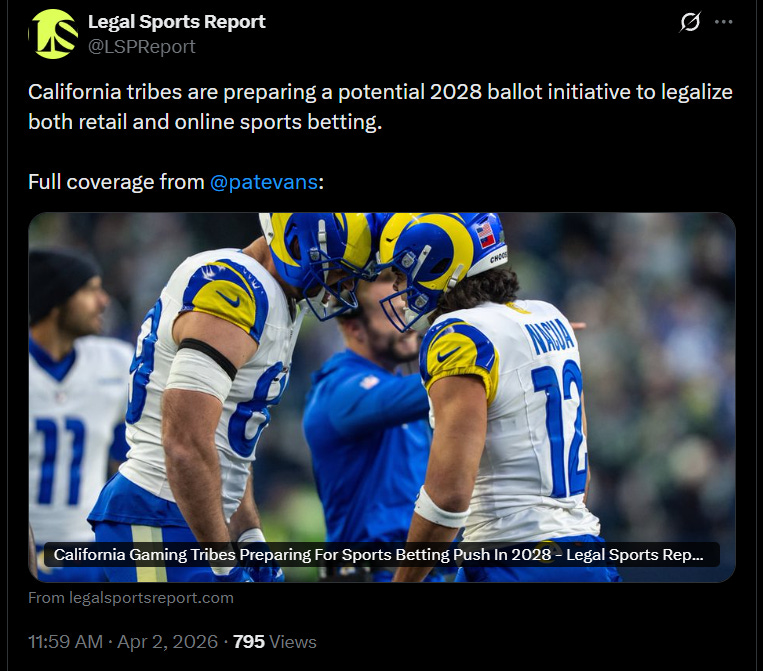Open the three-dot More options menu

pos(724,22)
